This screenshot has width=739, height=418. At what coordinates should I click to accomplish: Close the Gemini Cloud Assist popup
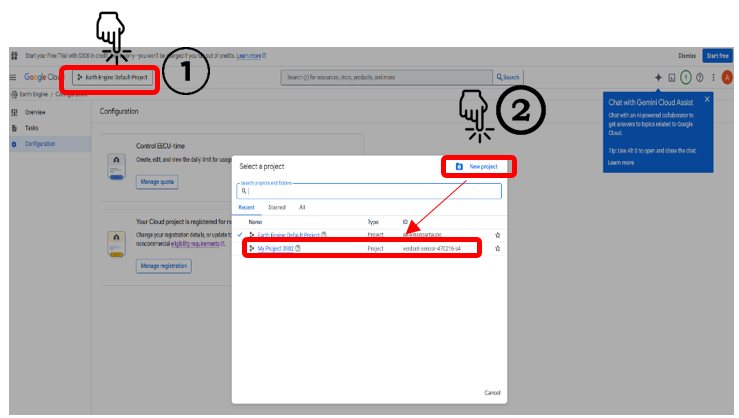coord(707,99)
